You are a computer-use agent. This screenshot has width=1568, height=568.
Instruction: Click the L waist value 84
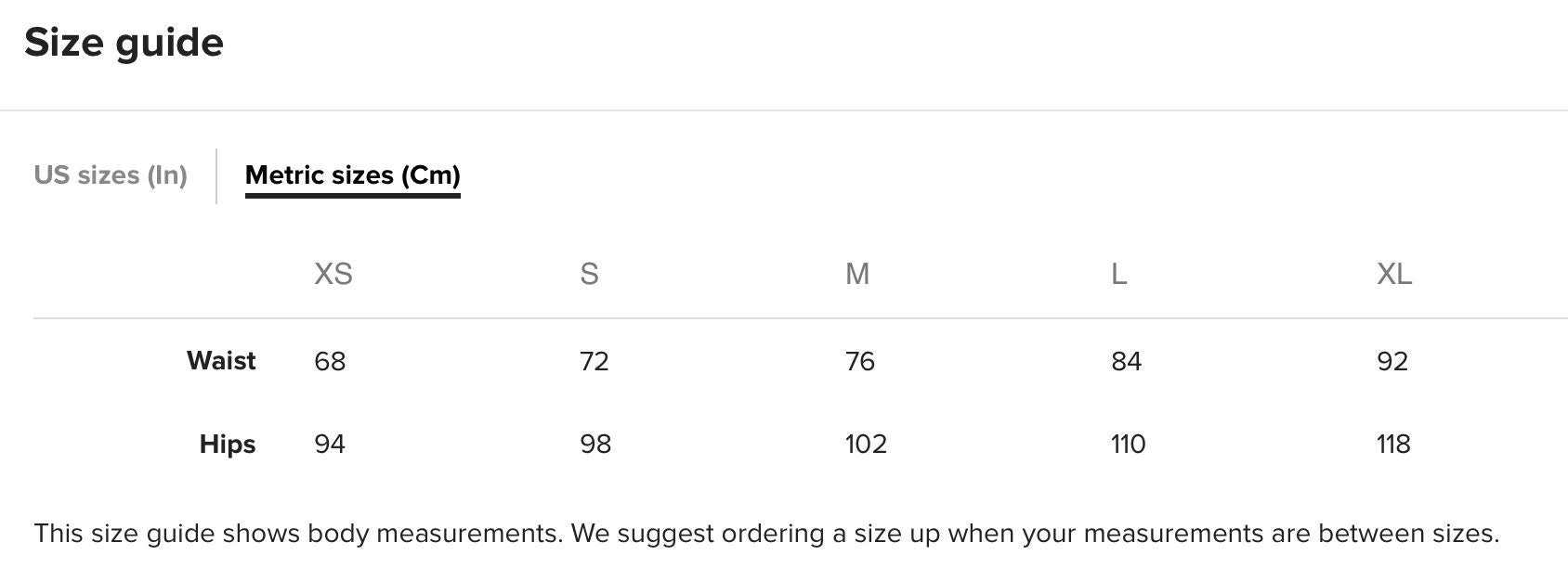[x=1126, y=361]
